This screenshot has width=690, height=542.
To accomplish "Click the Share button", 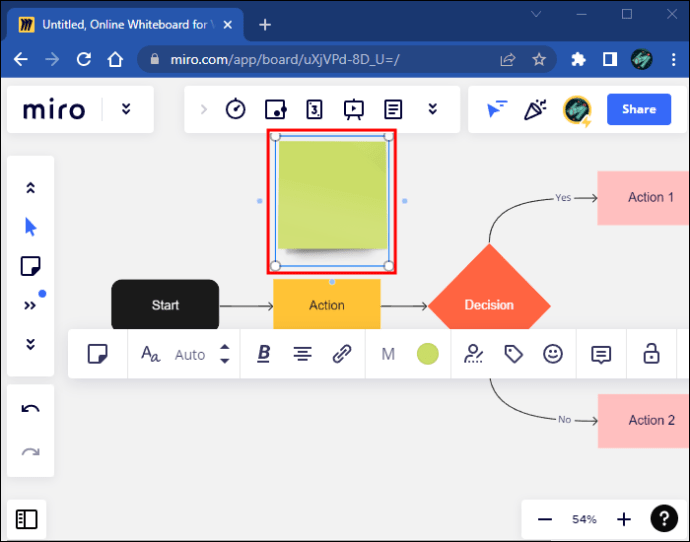I will click(638, 109).
